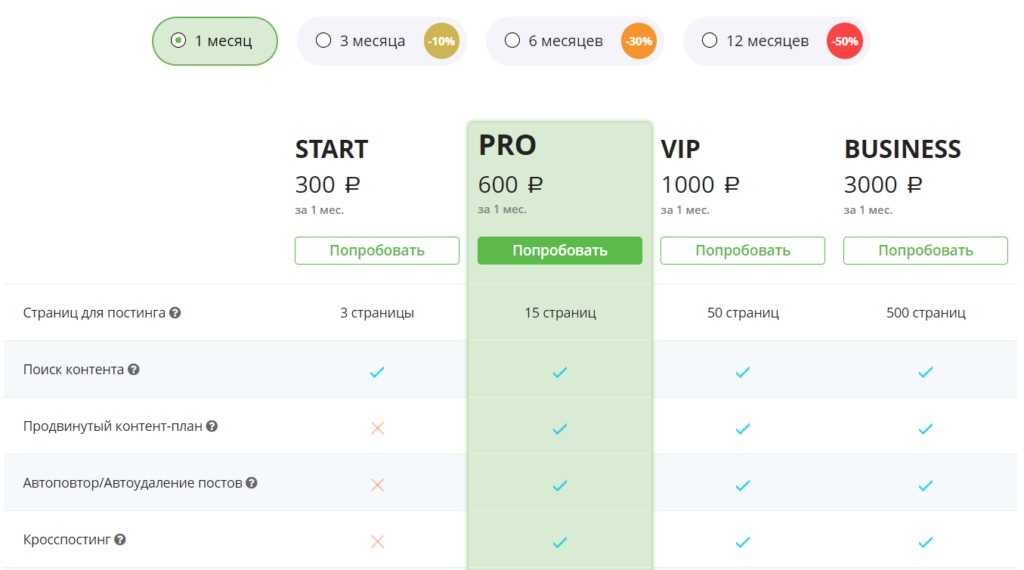The height and width of the screenshot is (570, 1024).
Task: Select 6 месяцев billing period
Action: [554, 41]
